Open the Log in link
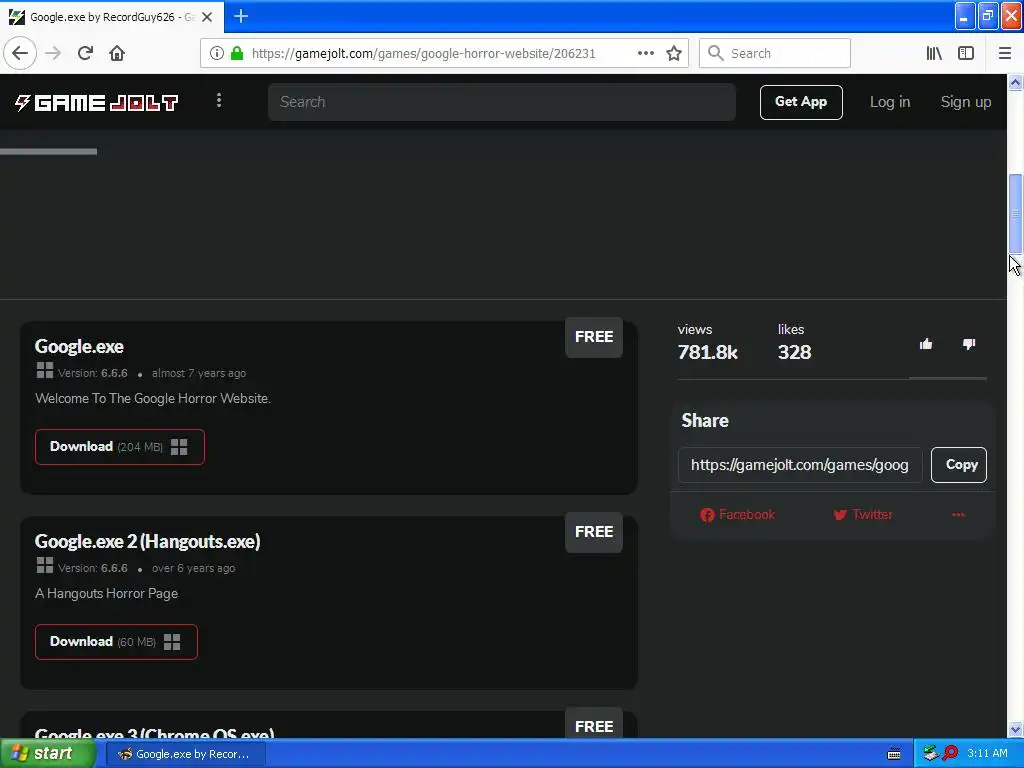Image resolution: width=1024 pixels, height=768 pixels. pyautogui.click(x=889, y=102)
